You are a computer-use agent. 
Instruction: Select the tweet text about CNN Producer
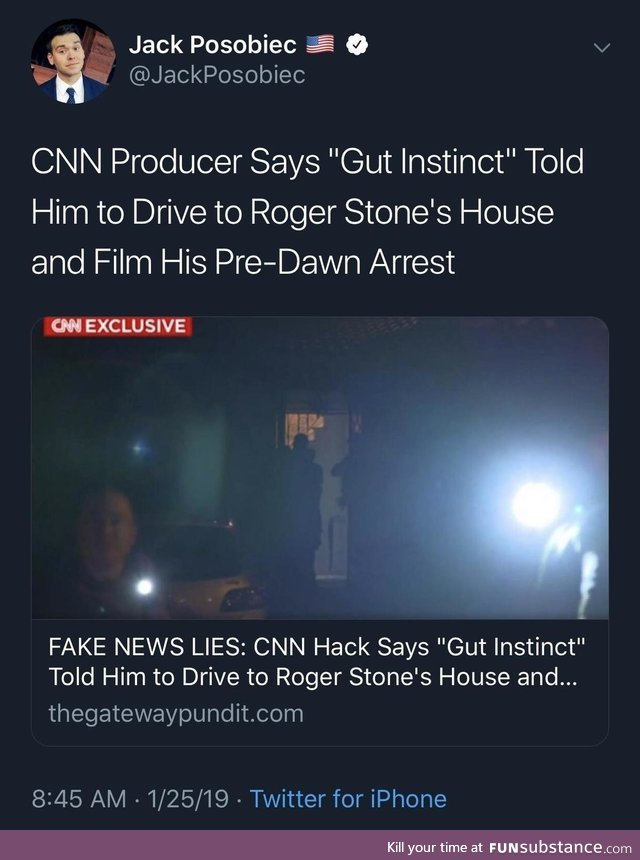point(308,212)
